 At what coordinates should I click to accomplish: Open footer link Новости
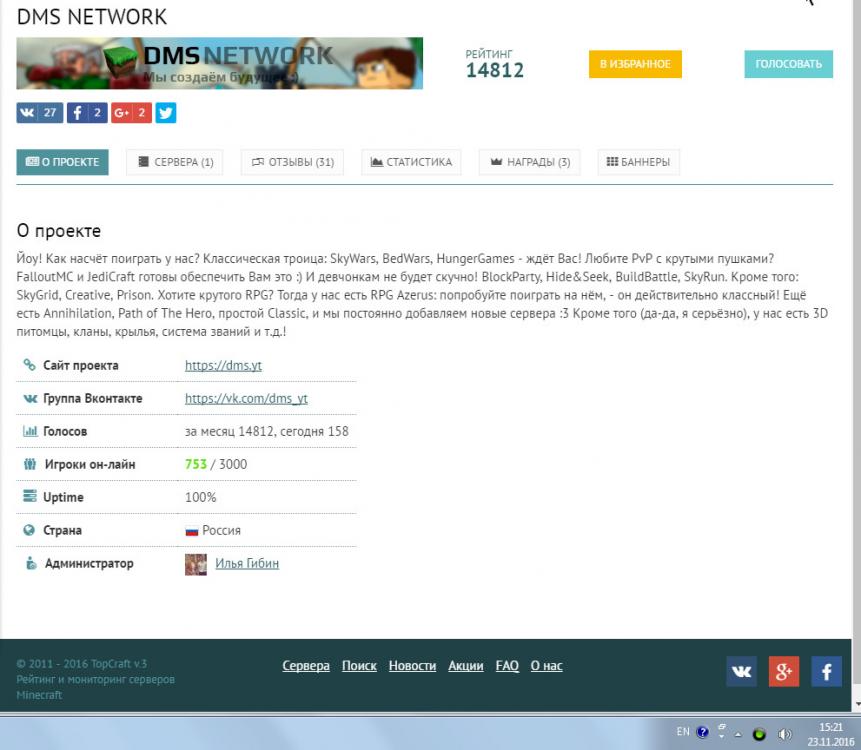412,665
